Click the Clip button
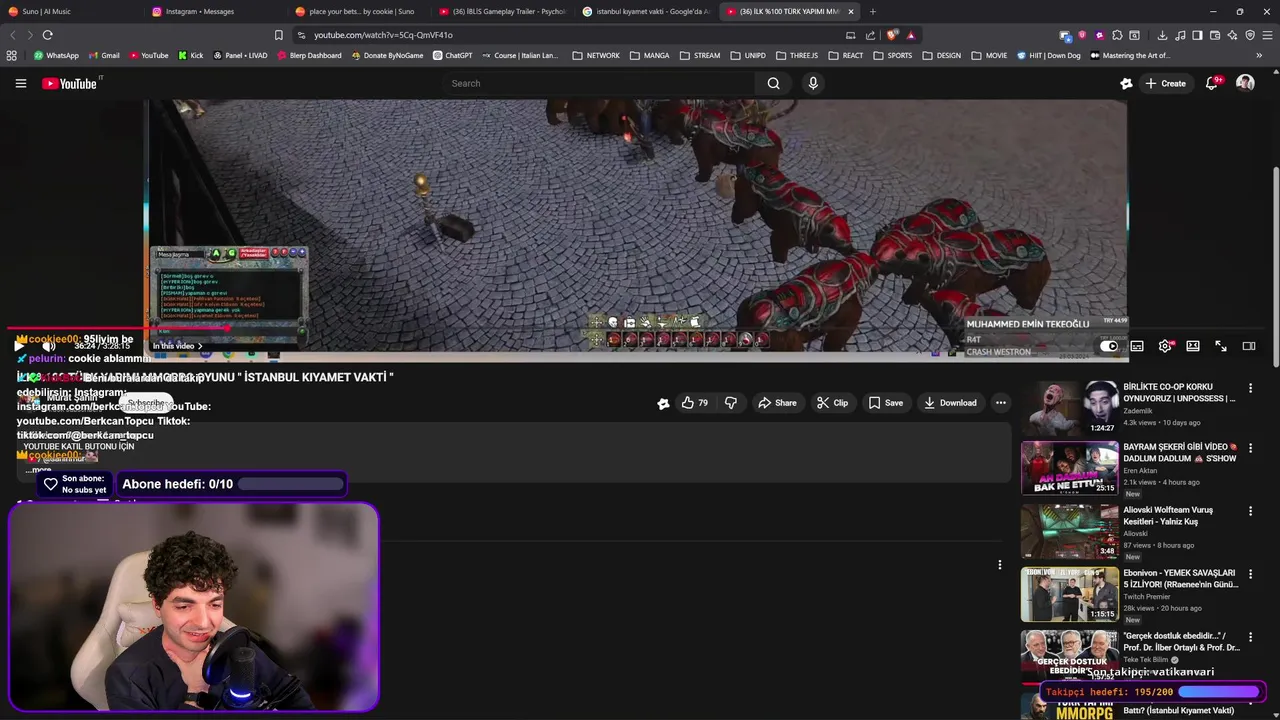The height and width of the screenshot is (720, 1280). [832, 403]
